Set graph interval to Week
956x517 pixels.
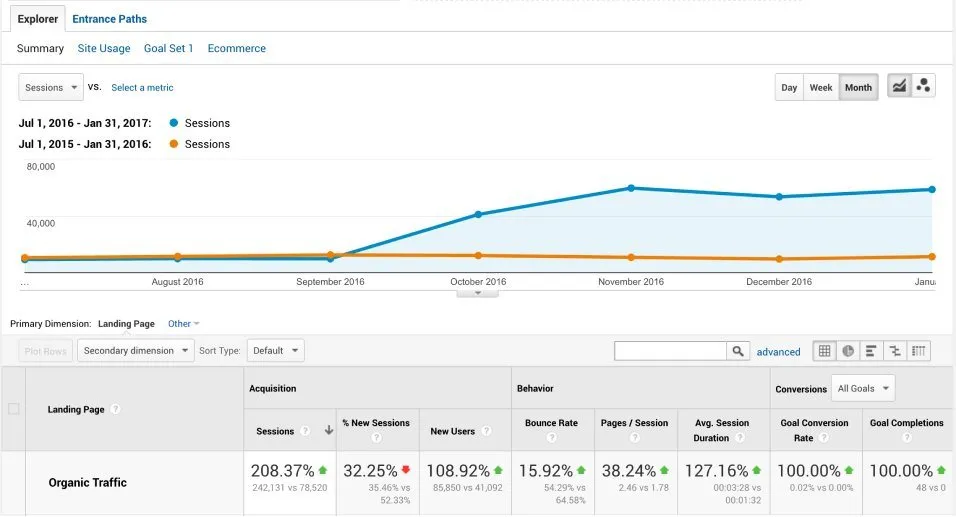(821, 87)
